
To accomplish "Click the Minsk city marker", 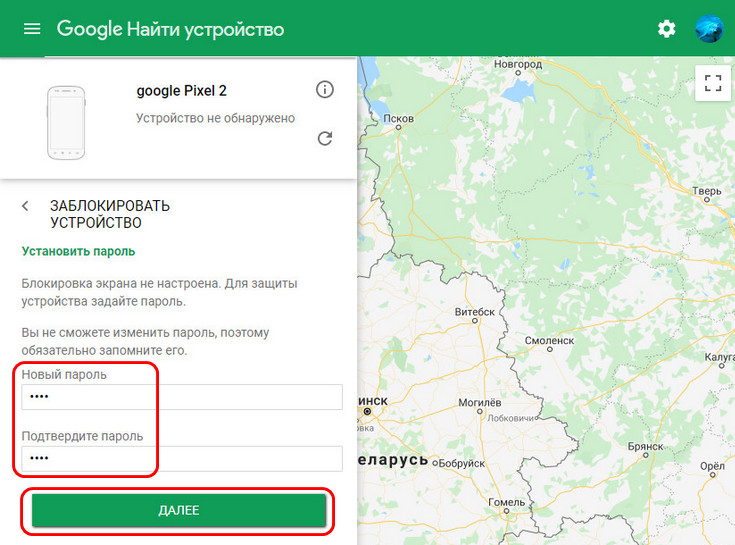I will pyautogui.click(x=368, y=411).
